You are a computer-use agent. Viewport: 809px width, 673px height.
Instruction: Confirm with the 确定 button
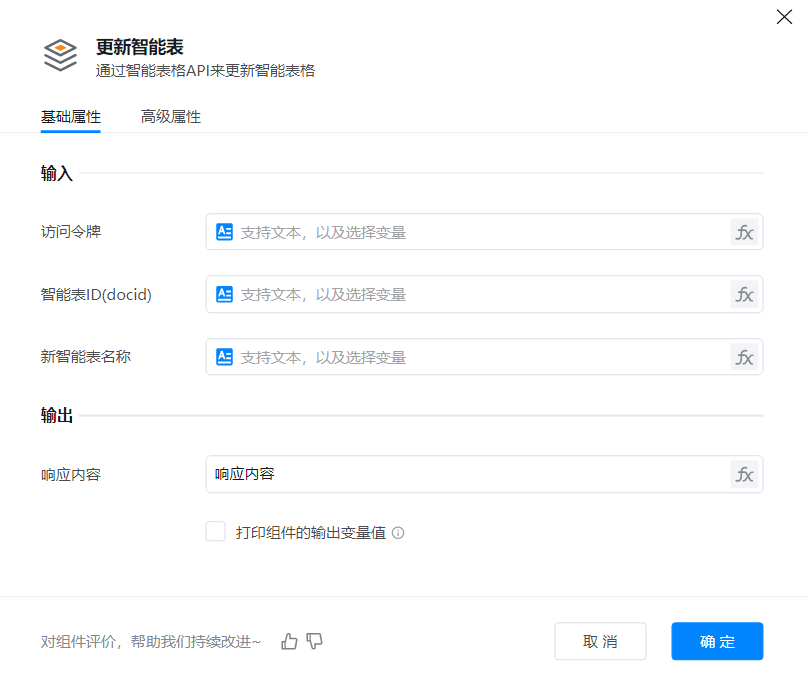717,641
